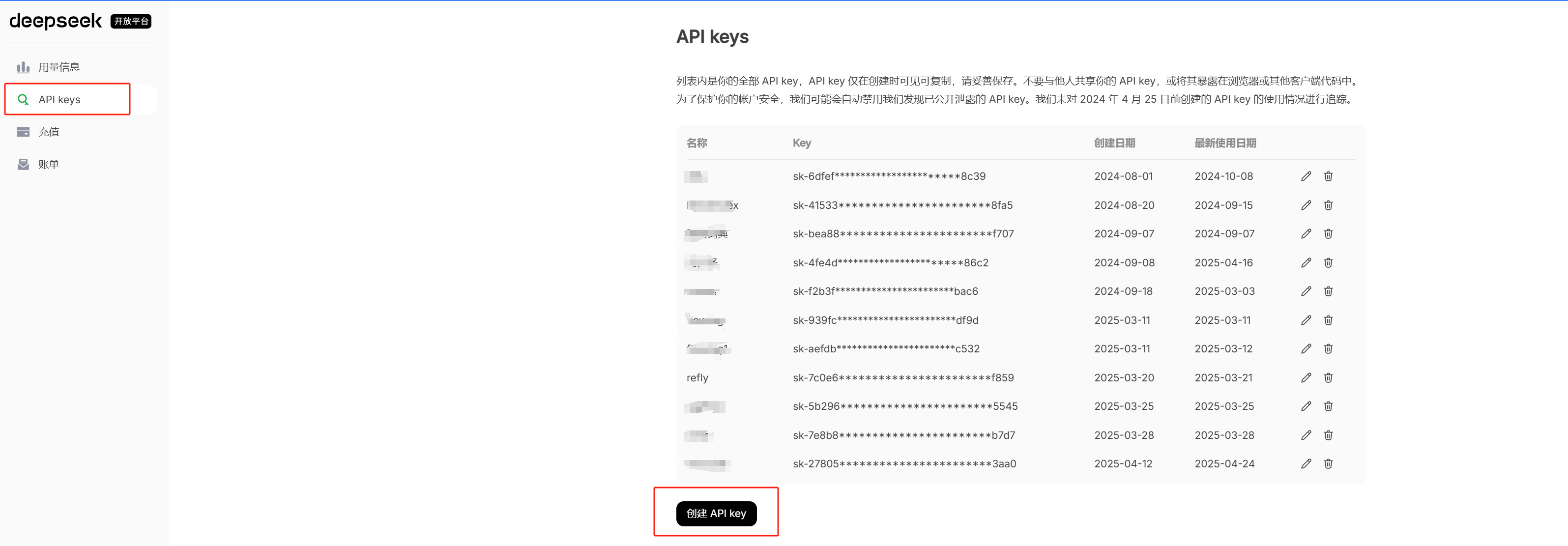Edit the sk-aefdb key entry
The image size is (1568, 546).
pyautogui.click(x=1306, y=349)
